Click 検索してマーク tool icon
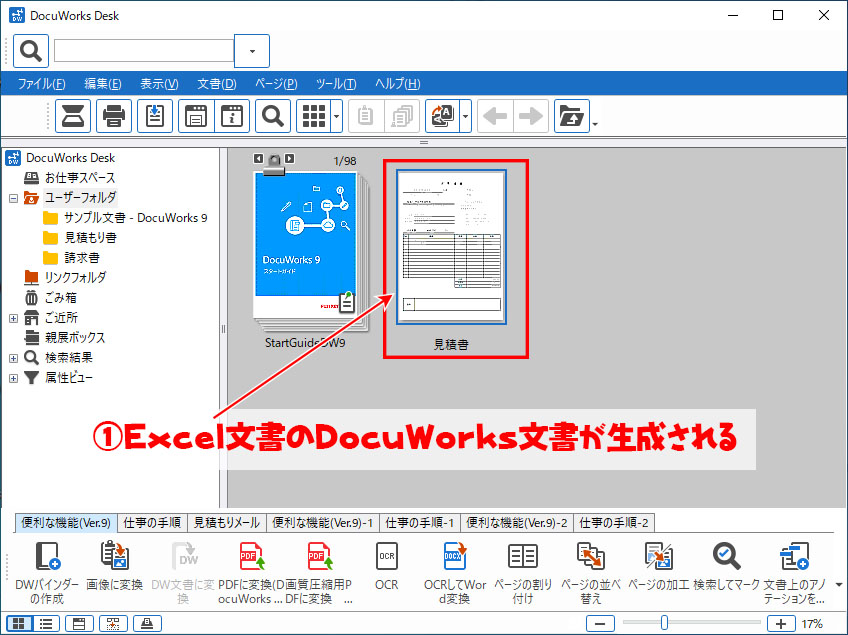This screenshot has width=848, height=635. click(726, 556)
